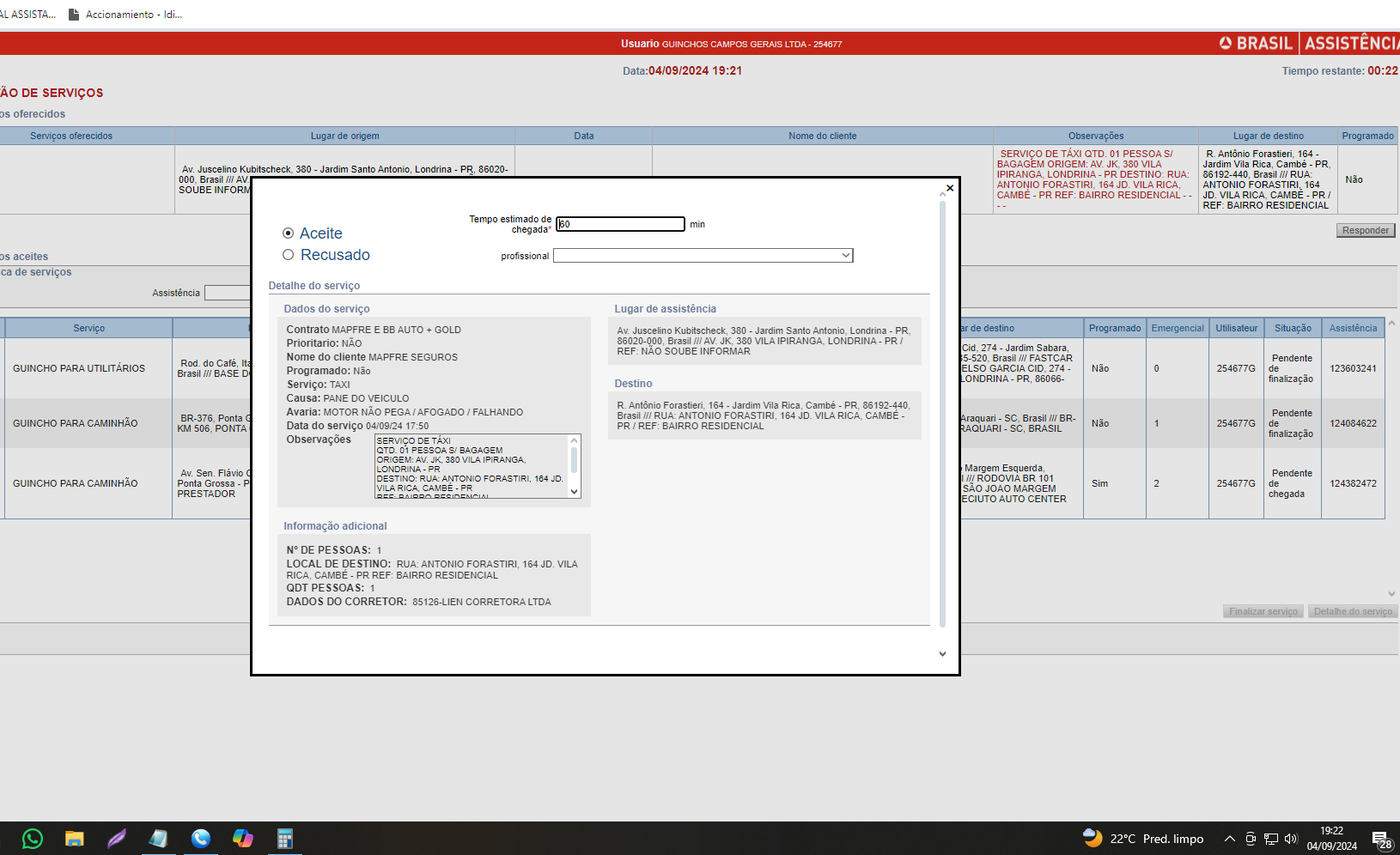
Task: Open File Explorer from the taskbar
Action: (x=75, y=839)
